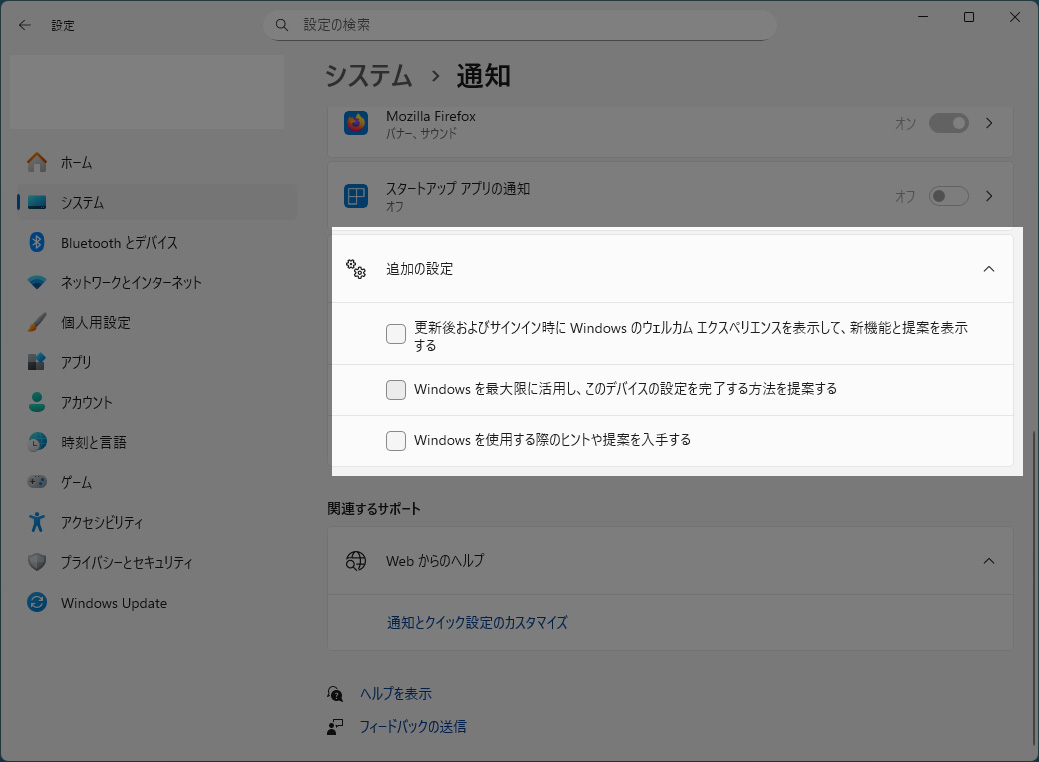The width and height of the screenshot is (1039, 762).
Task: Enable Windows ヒントや提案を入手する checkbox
Action: 396,441
